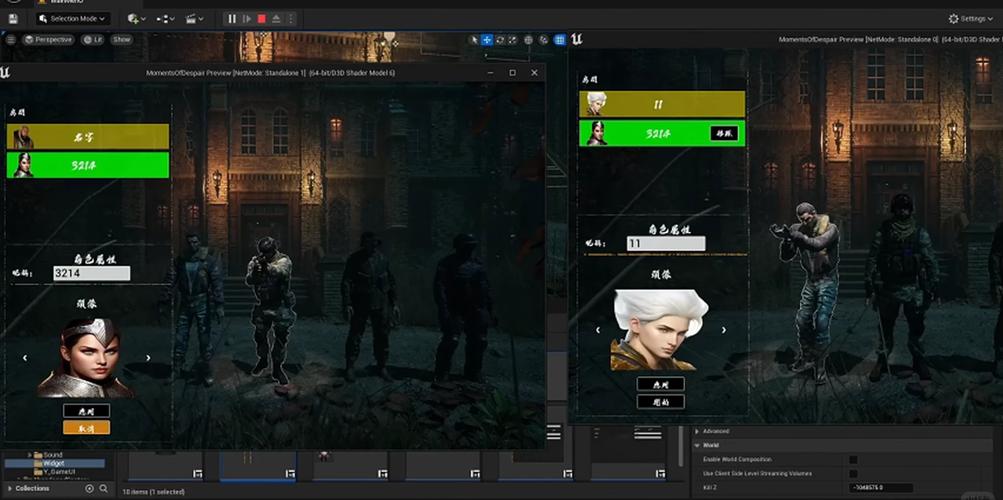Toggle grid snapping in the viewport
Screen dimensions: 1003x500
point(560,40)
